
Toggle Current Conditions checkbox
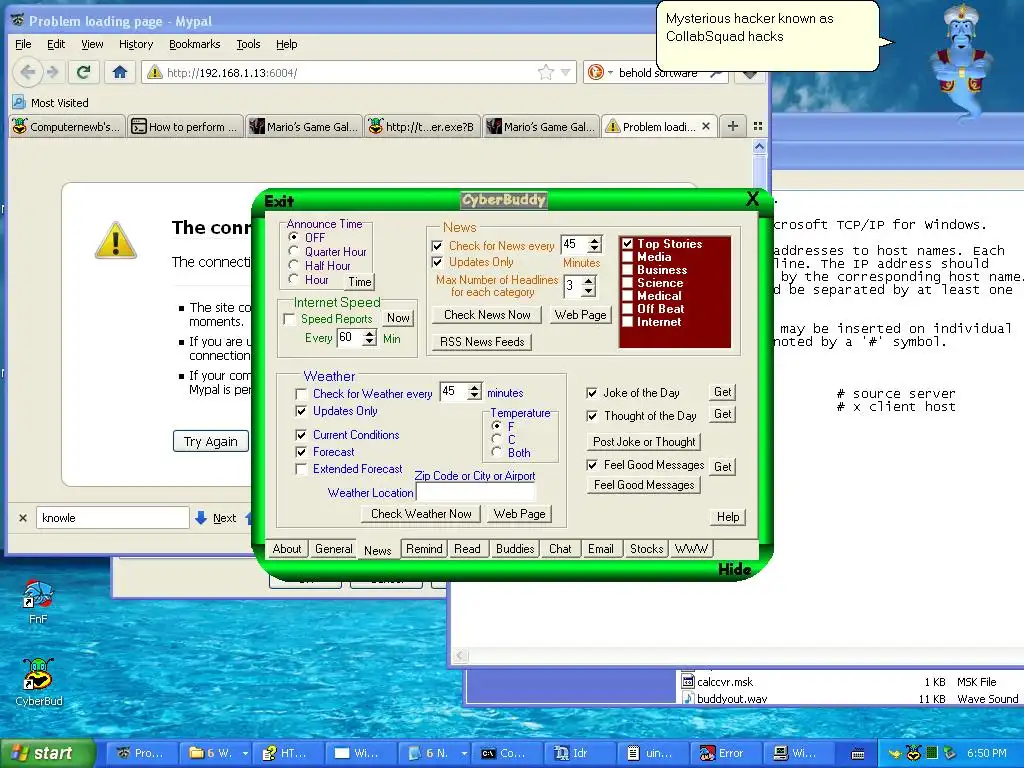point(301,435)
